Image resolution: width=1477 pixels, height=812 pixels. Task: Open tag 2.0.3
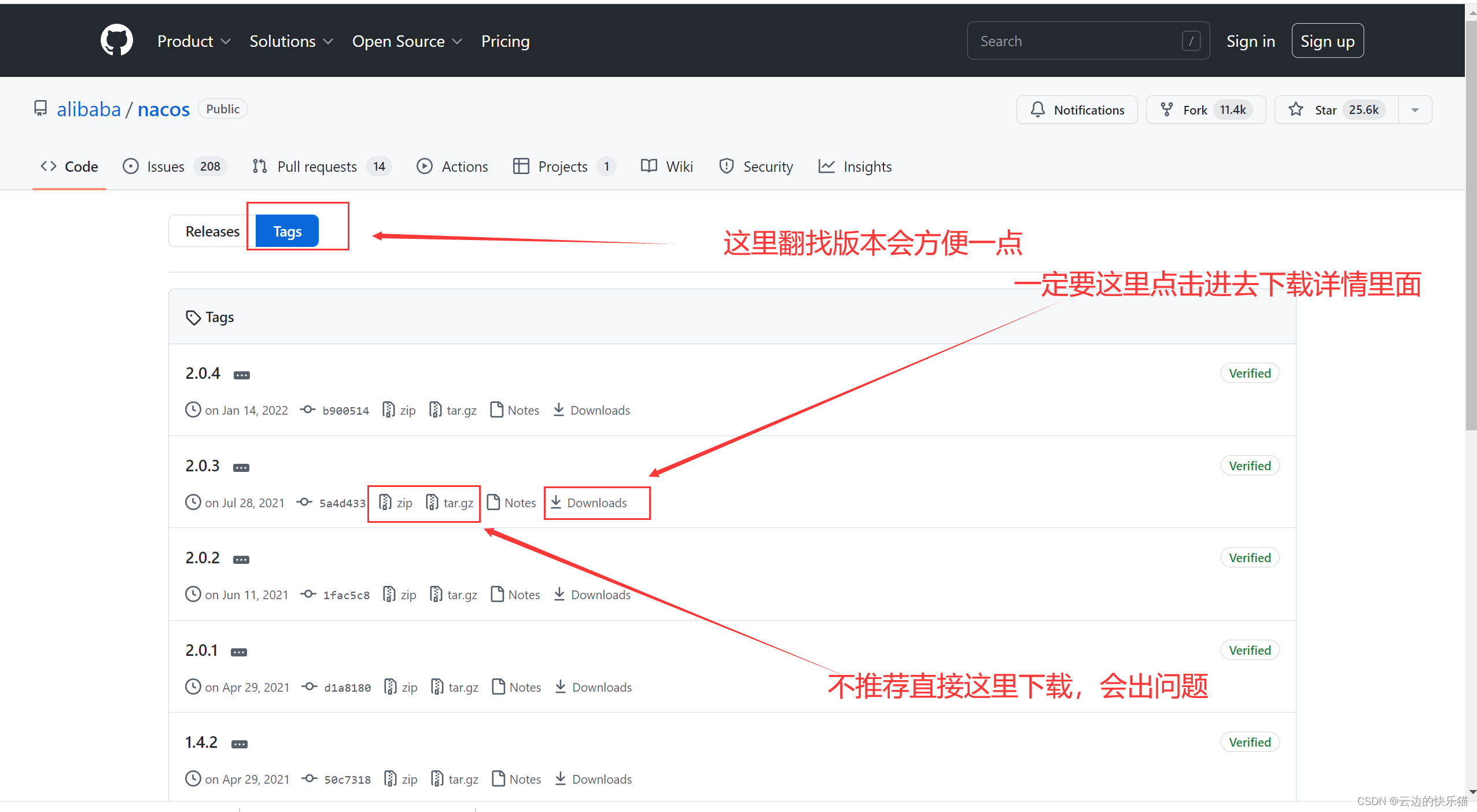202,466
